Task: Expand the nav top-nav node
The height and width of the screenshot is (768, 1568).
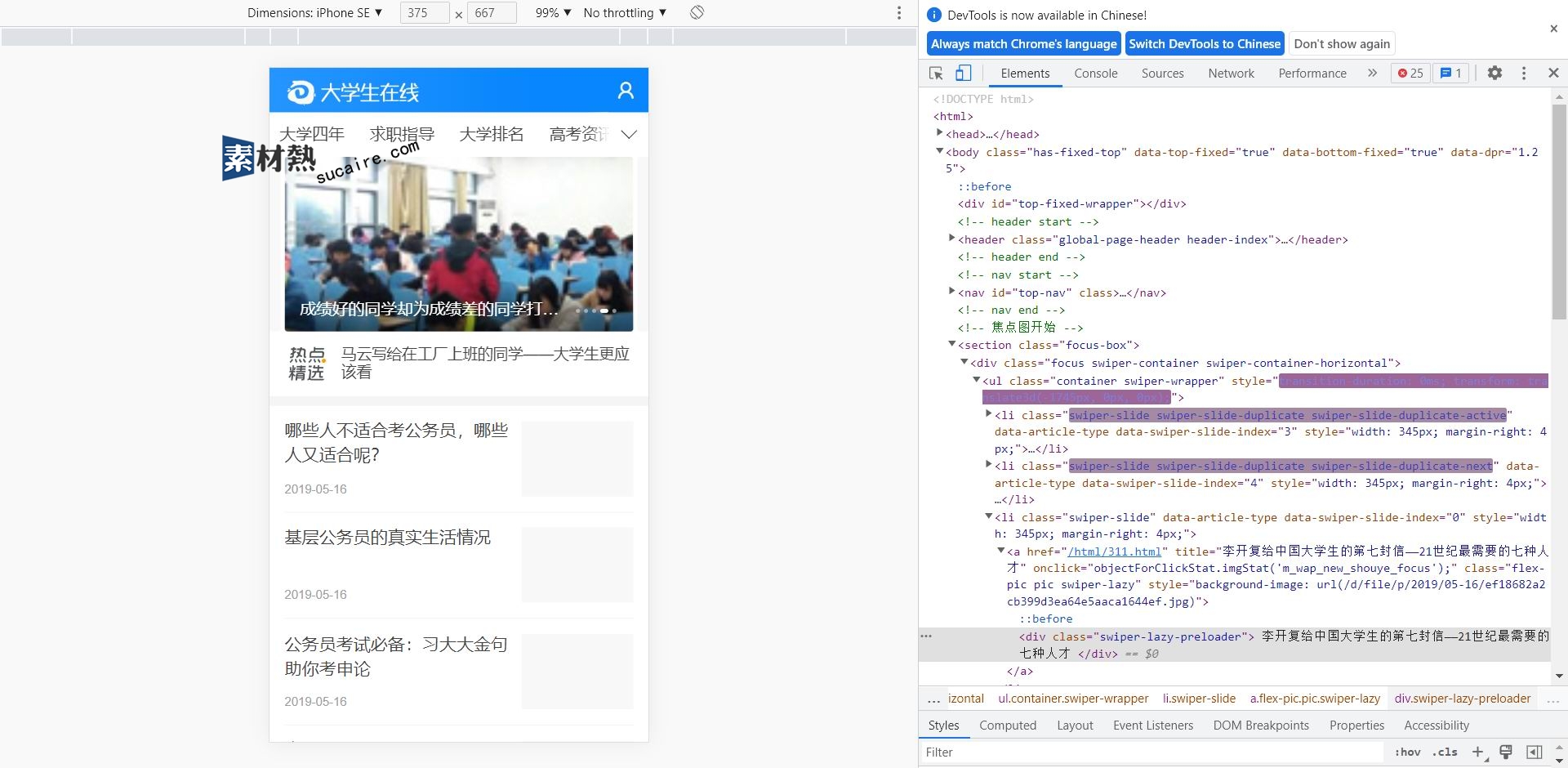Action: click(x=951, y=292)
